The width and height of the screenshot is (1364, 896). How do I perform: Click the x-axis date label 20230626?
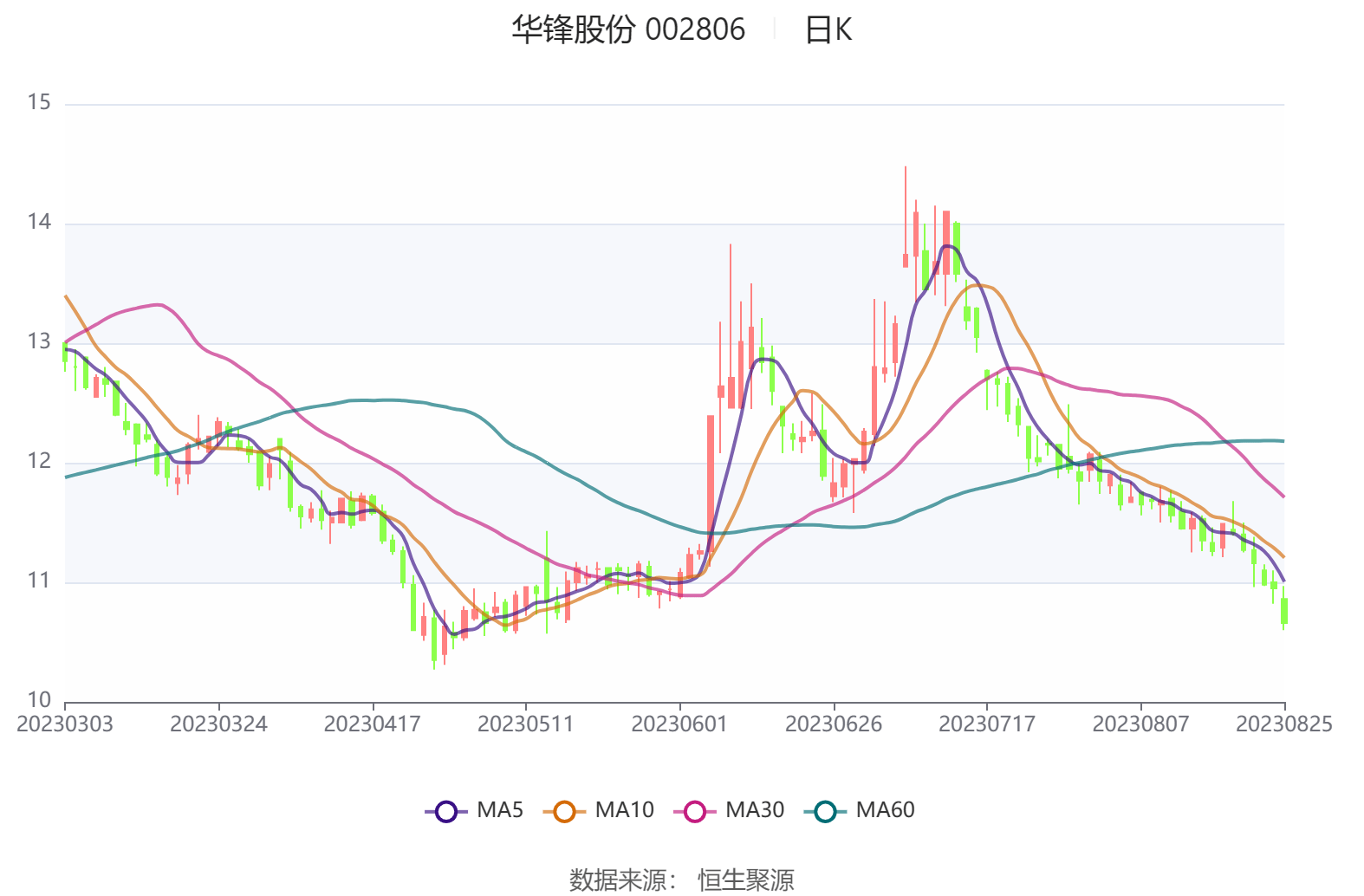click(x=834, y=724)
